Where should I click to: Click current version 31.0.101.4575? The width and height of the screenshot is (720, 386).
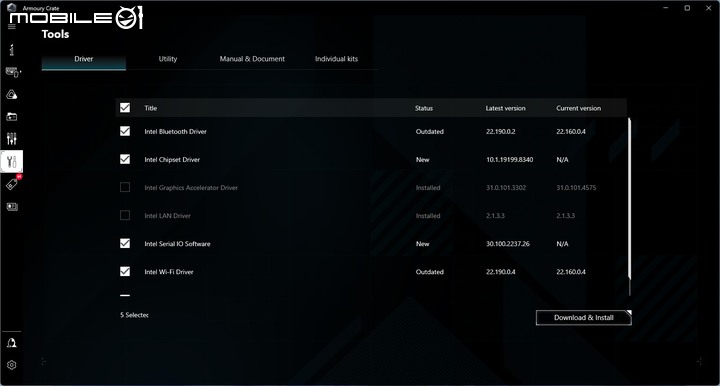tap(576, 188)
